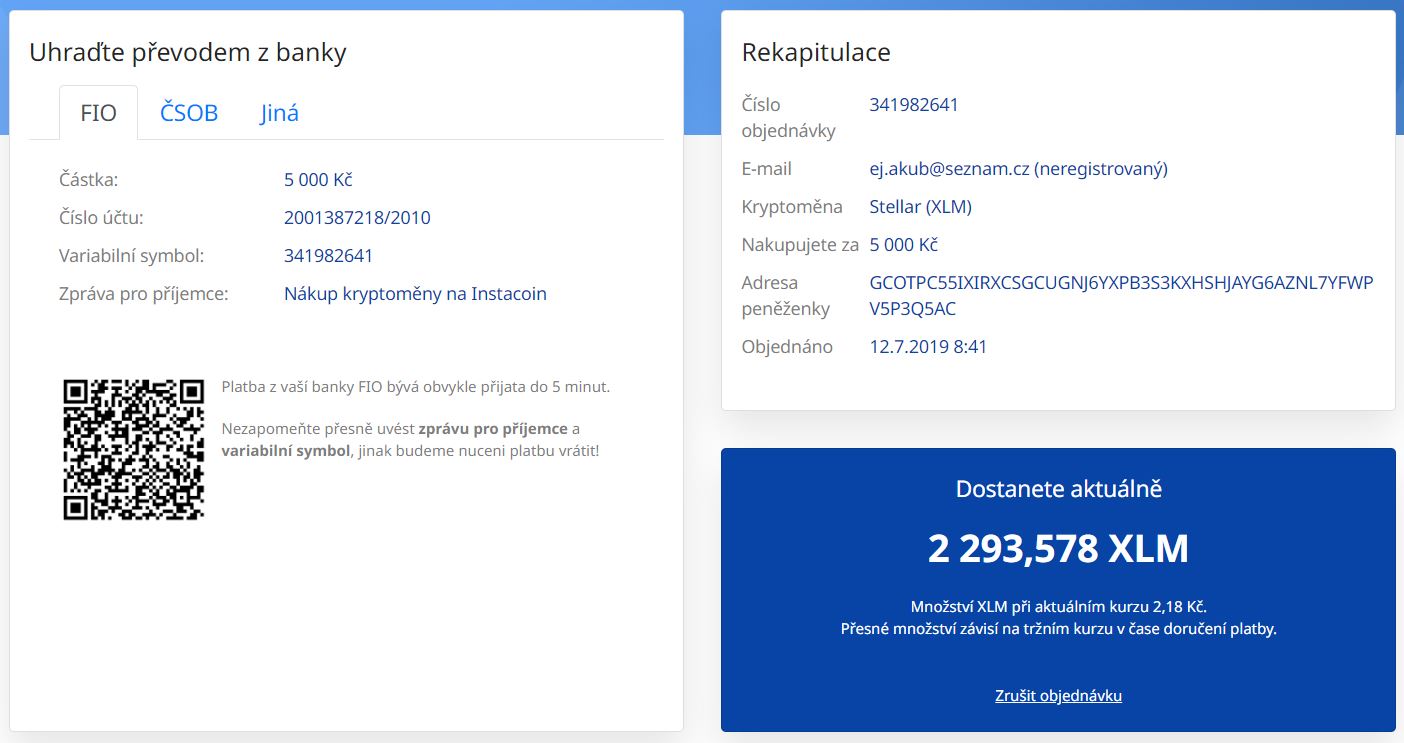Click the Číslo objednávky label
This screenshot has height=743, width=1404.
pyautogui.click(x=789, y=118)
